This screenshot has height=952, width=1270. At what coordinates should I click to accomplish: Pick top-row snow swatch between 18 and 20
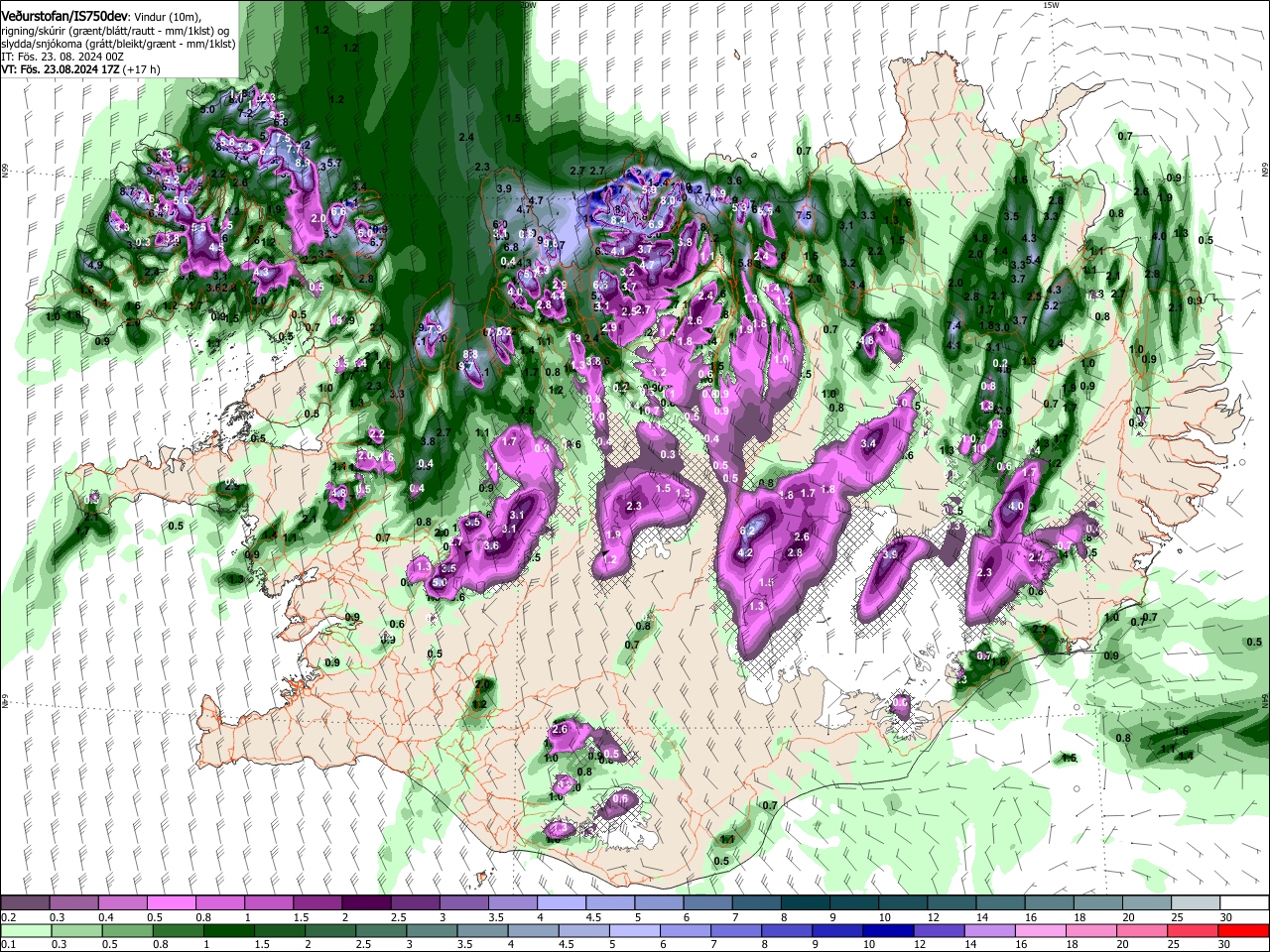click(x=1099, y=903)
